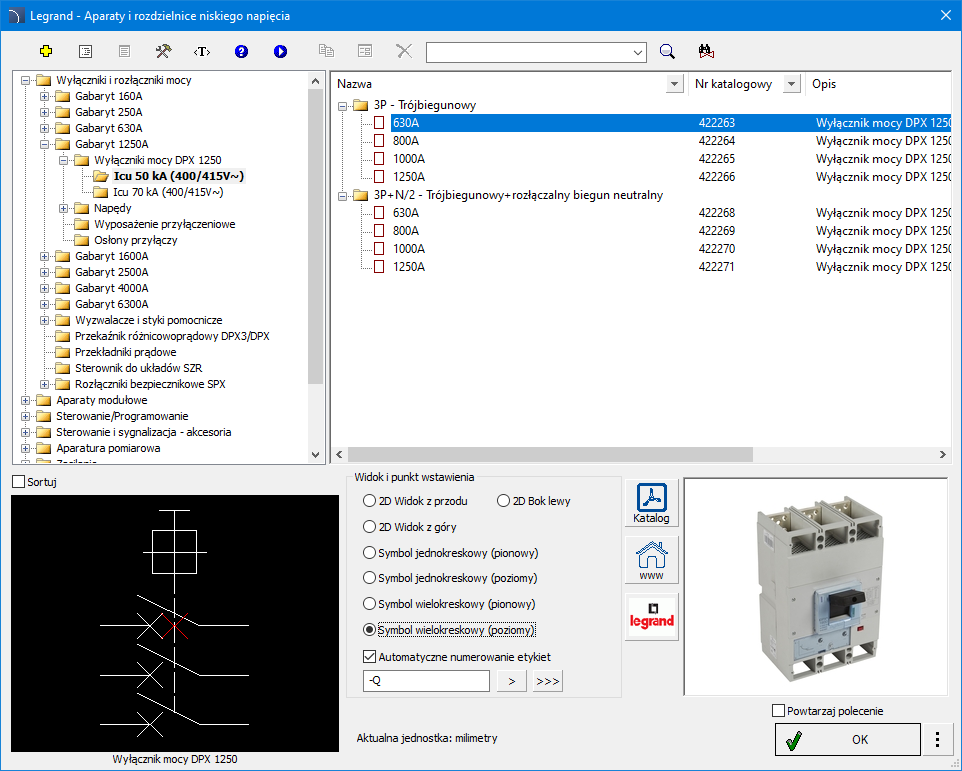Screen dimensions: 962x771
Task: Click the Aparaty modułowe folder icon
Action: pyautogui.click(x=44, y=400)
